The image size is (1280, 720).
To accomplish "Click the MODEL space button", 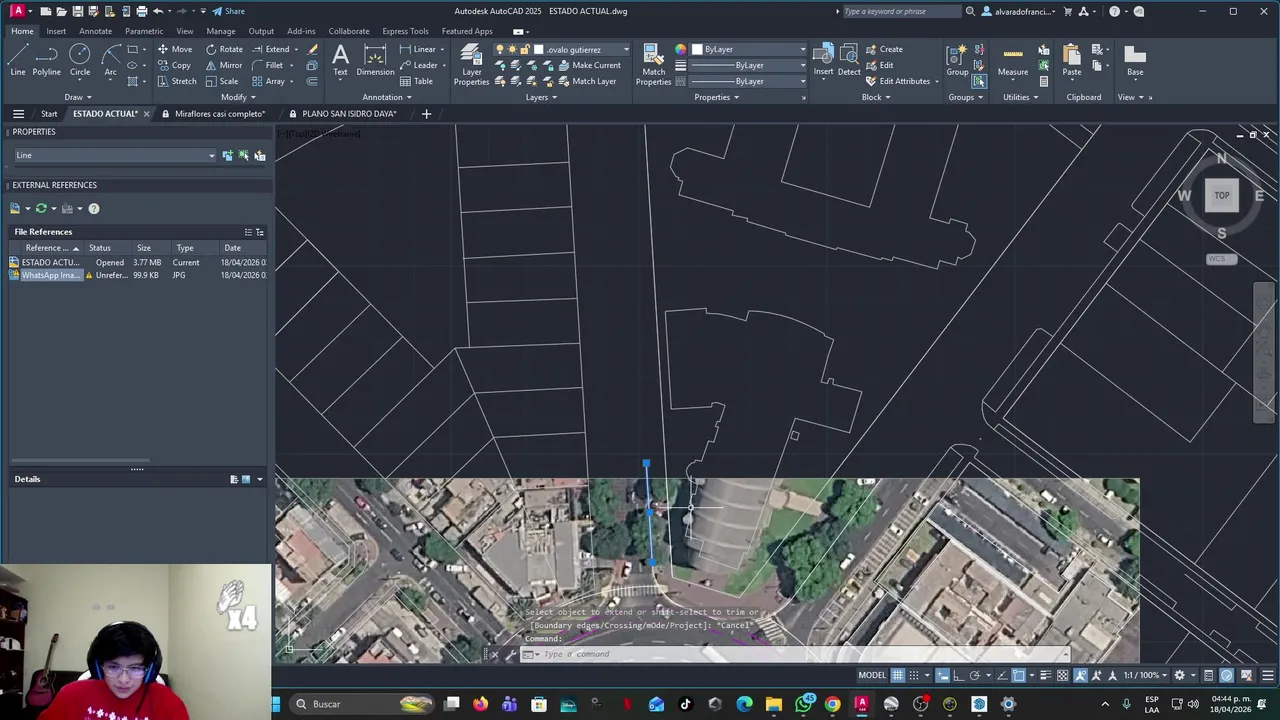I will pyautogui.click(x=872, y=675).
